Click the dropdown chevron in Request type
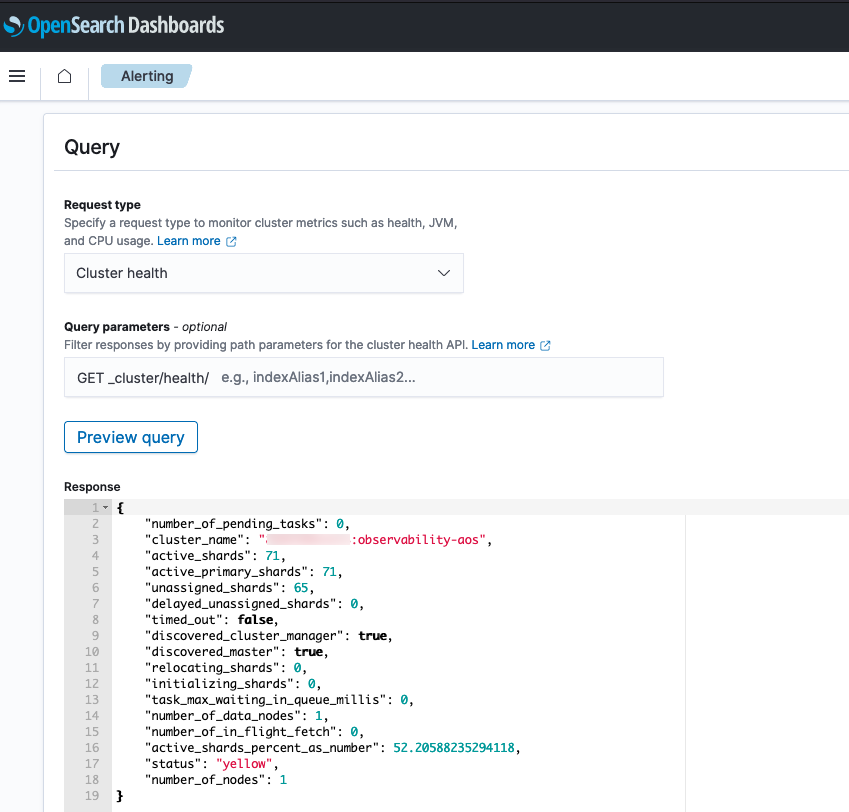 445,273
